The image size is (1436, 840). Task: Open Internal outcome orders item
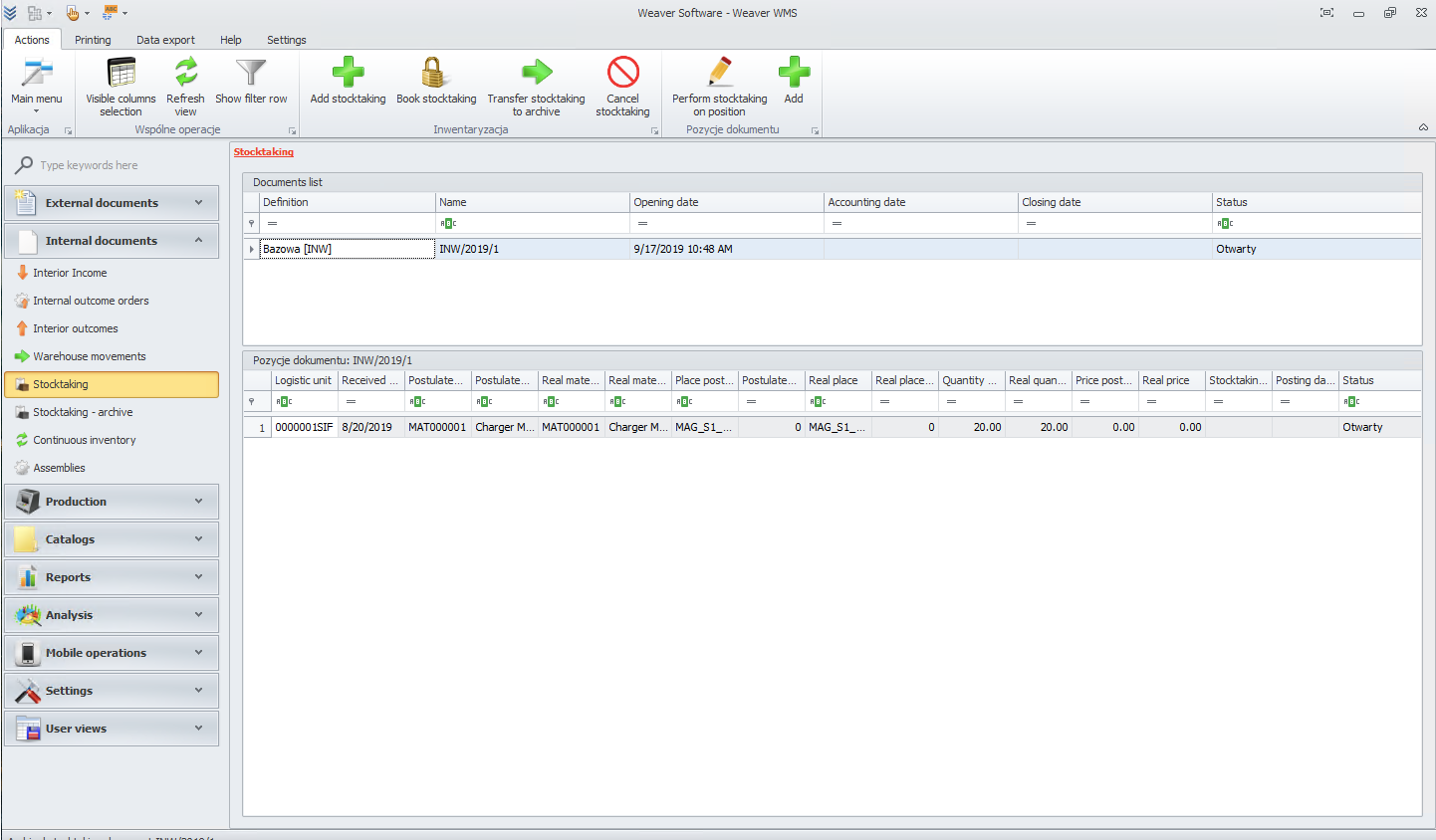click(91, 301)
